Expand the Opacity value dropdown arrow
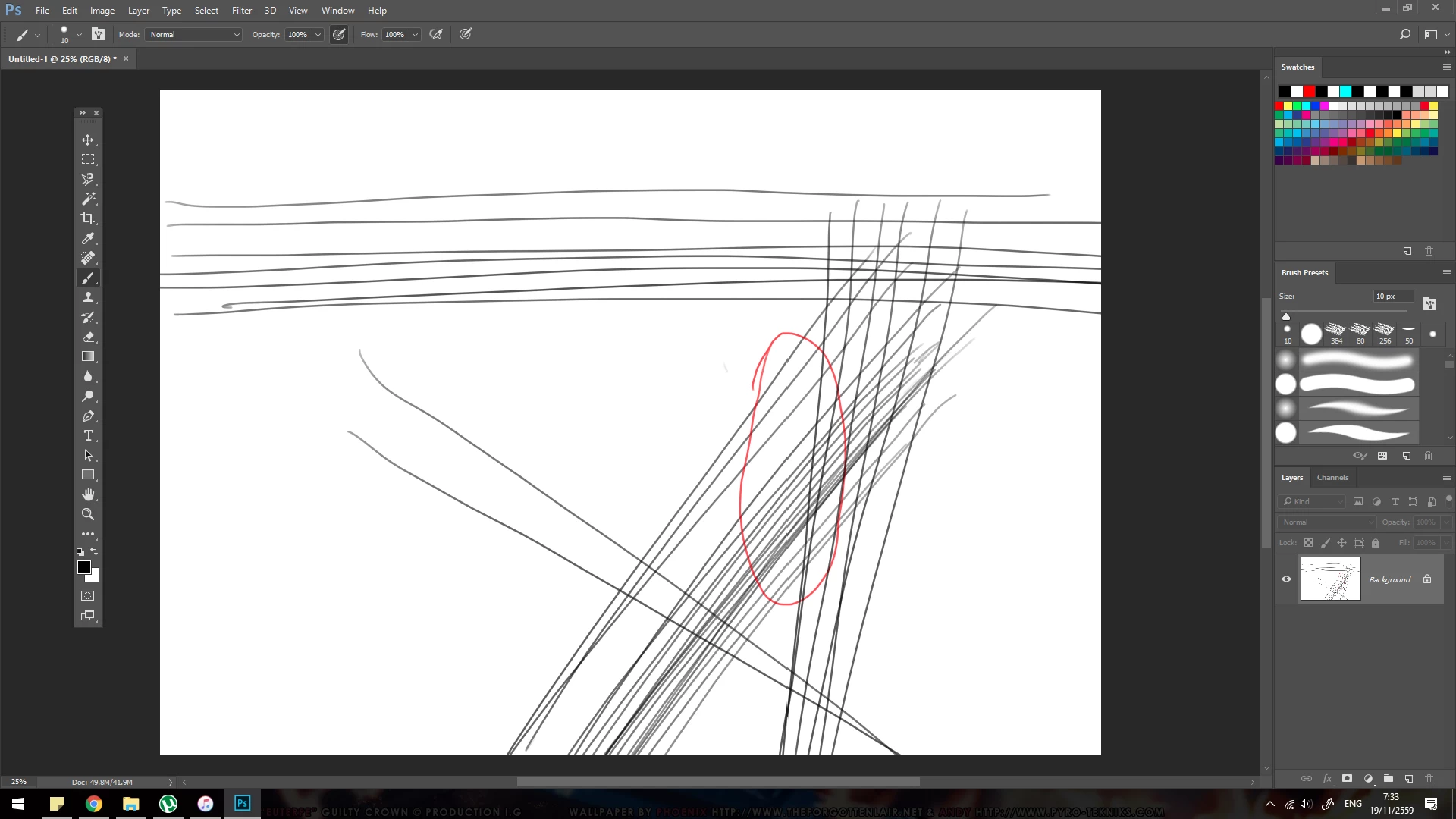Screen dimensions: 1456x819 click(x=318, y=34)
